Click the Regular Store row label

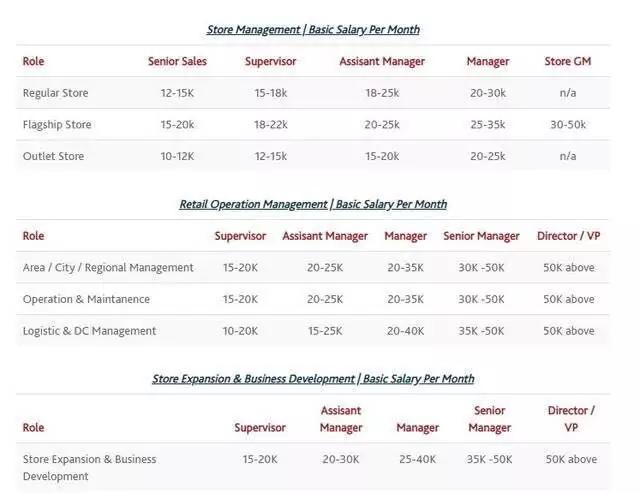[x=55, y=93]
